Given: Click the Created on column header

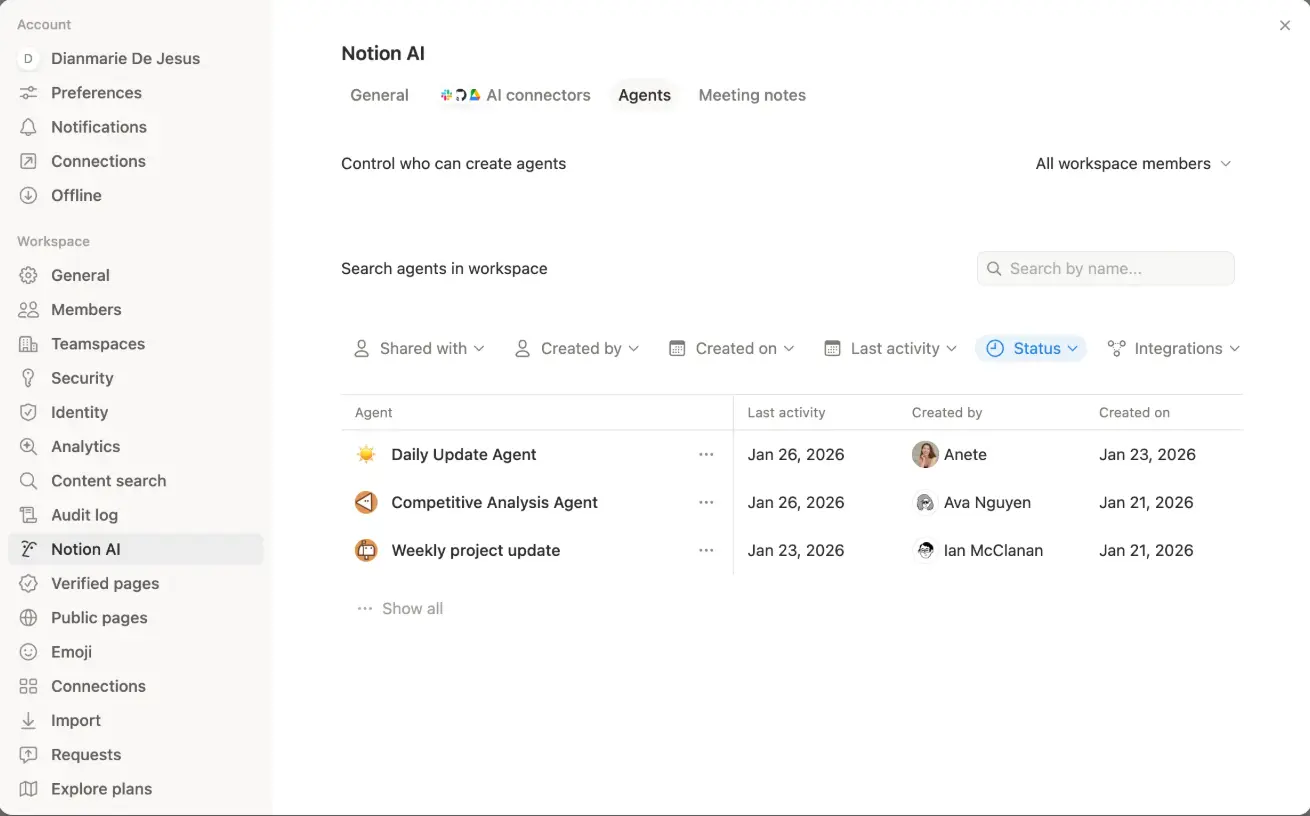Looking at the screenshot, I should point(1134,412).
